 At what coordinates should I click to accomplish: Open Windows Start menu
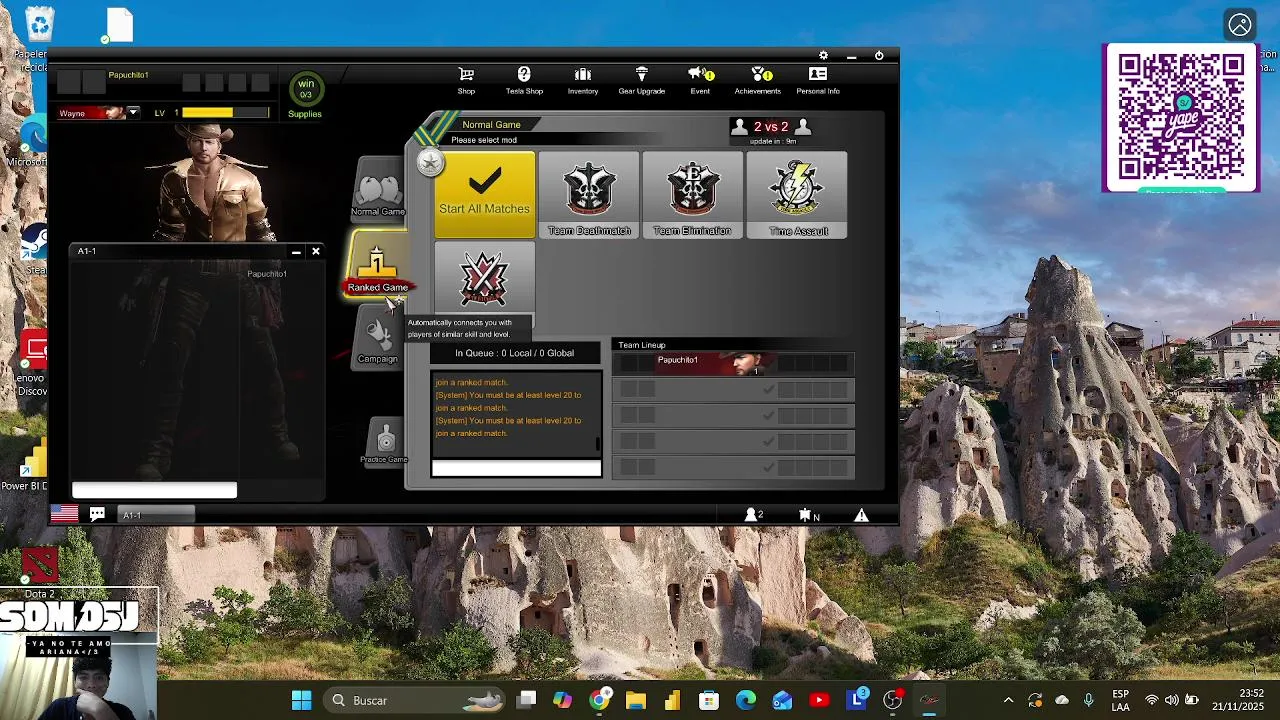coord(301,700)
